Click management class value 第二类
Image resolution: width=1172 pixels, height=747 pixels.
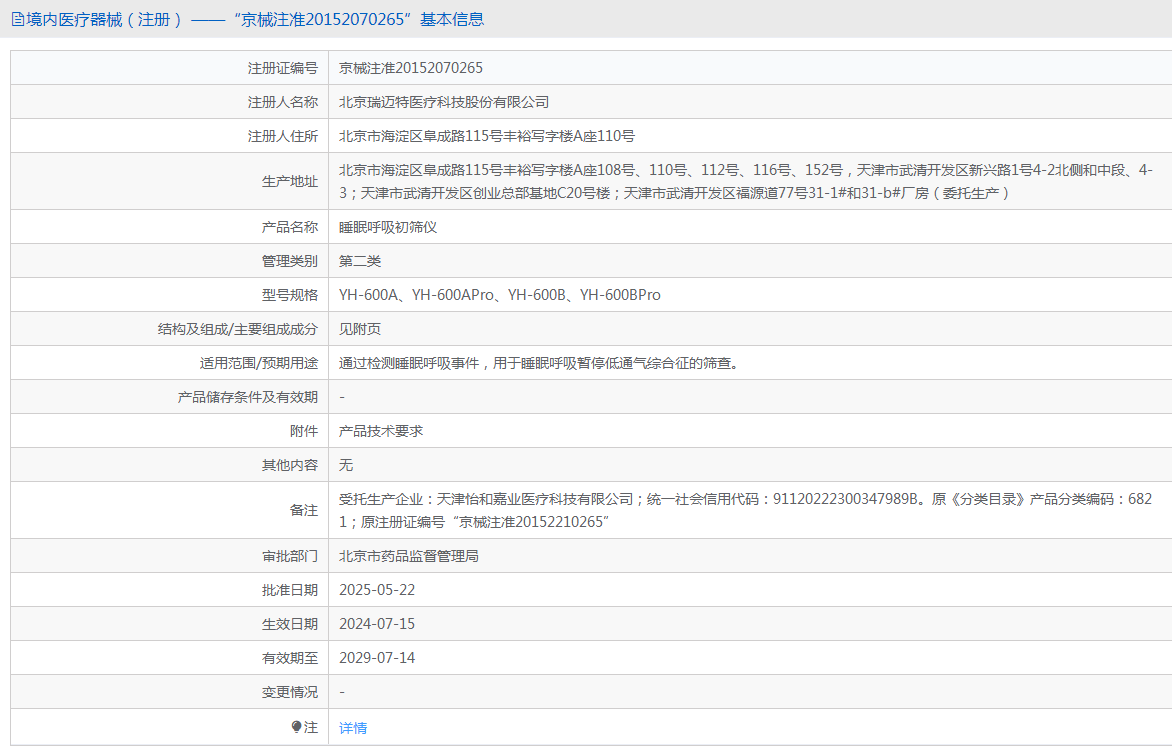(x=360, y=261)
